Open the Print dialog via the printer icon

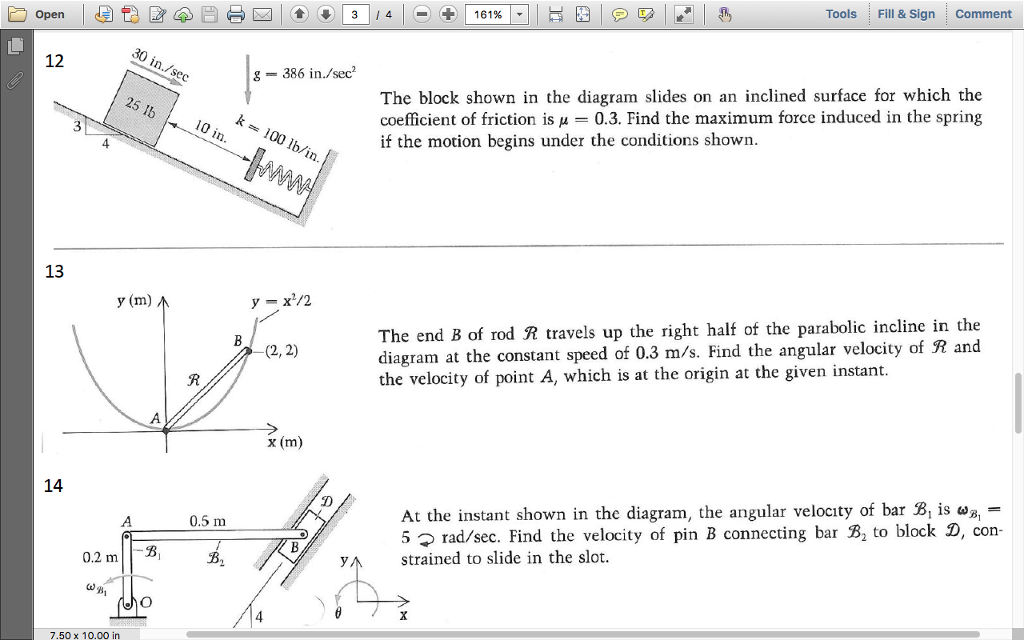click(x=238, y=14)
